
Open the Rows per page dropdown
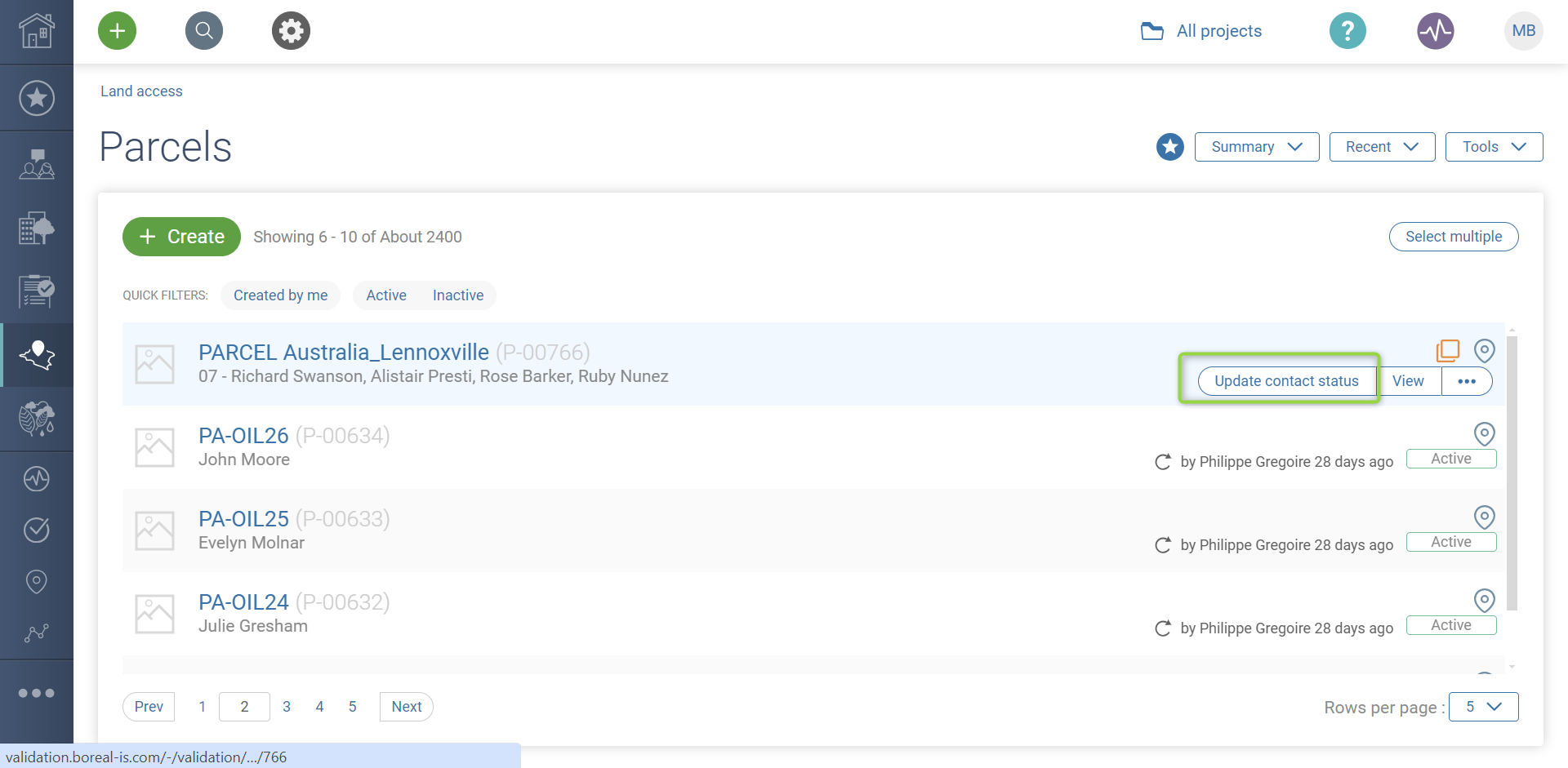pyautogui.click(x=1483, y=707)
